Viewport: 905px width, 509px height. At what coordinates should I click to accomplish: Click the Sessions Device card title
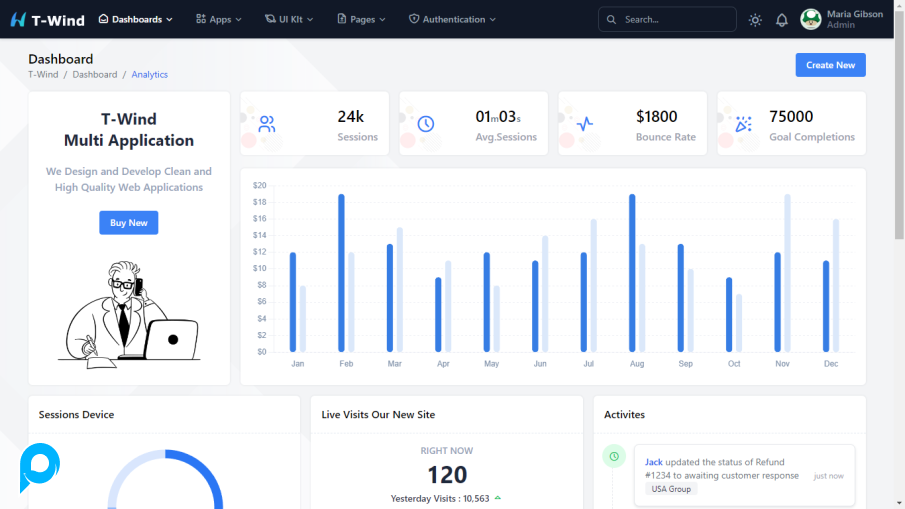(x=76, y=414)
